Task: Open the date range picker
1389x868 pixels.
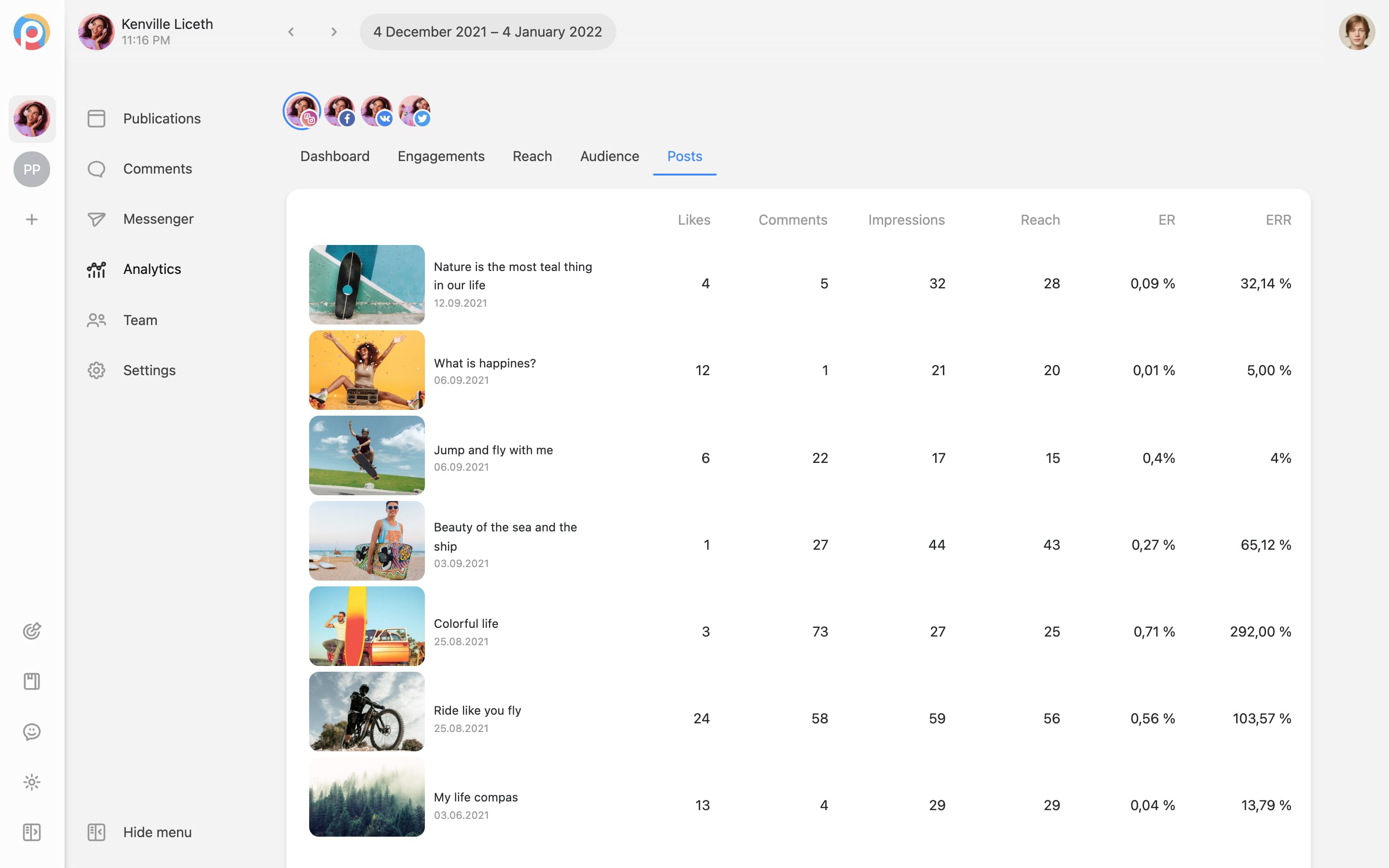Action: click(488, 31)
